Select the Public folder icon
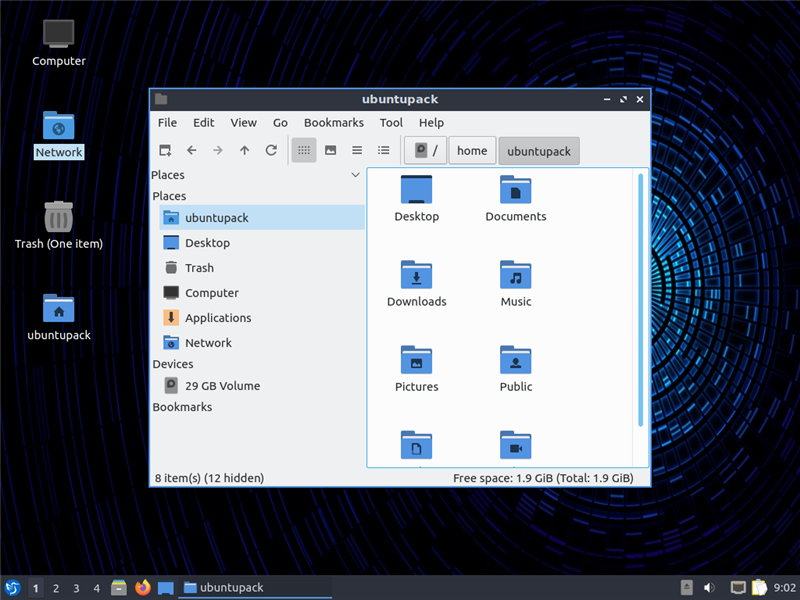800x600 pixels. pyautogui.click(x=515, y=360)
